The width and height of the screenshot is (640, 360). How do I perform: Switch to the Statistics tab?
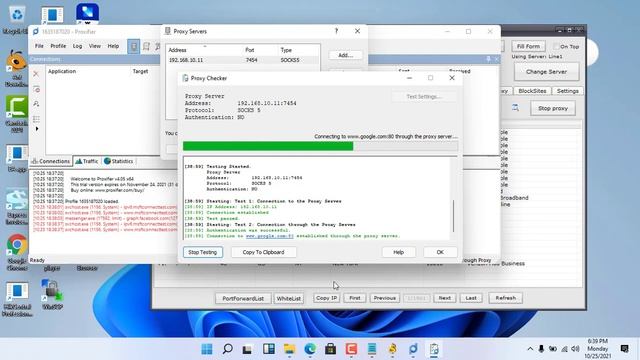click(x=118, y=161)
